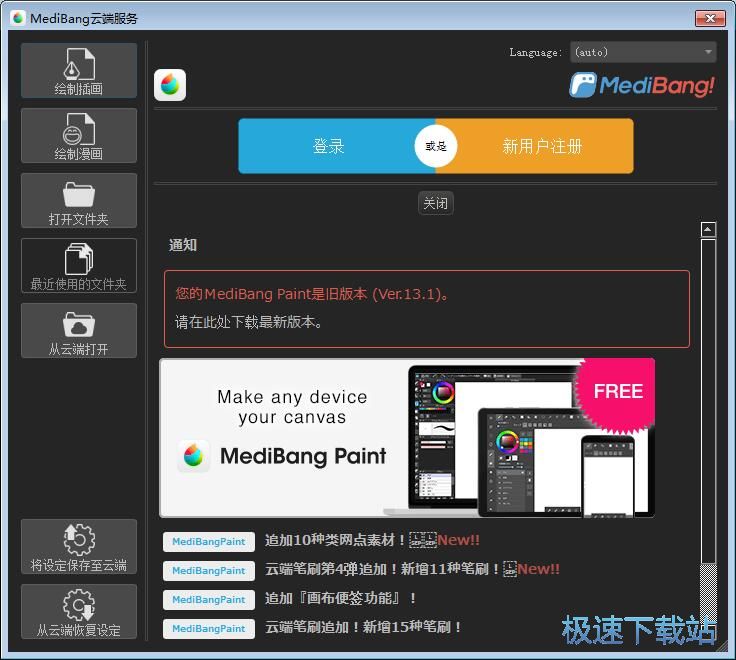Image resolution: width=736 pixels, height=660 pixels.
Task: Click MediBangPaint tag beside 追加10种类网点素材
Action: 209,542
